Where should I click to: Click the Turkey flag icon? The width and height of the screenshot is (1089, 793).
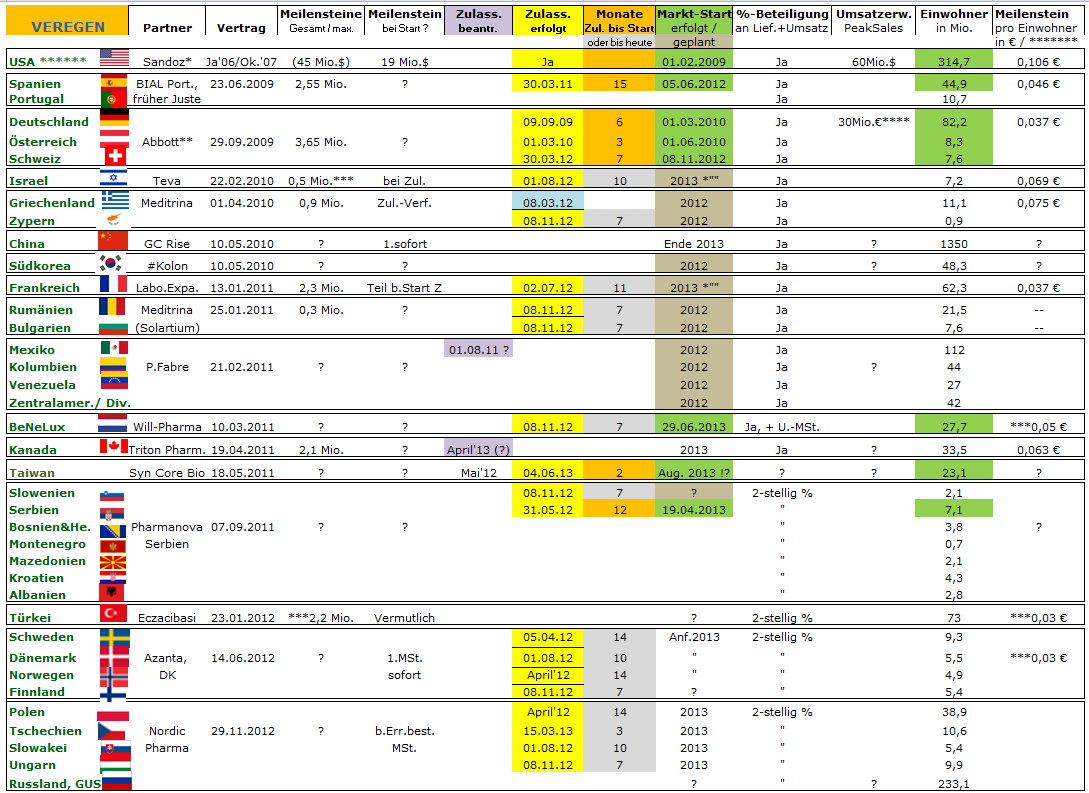pyautogui.click(x=113, y=613)
